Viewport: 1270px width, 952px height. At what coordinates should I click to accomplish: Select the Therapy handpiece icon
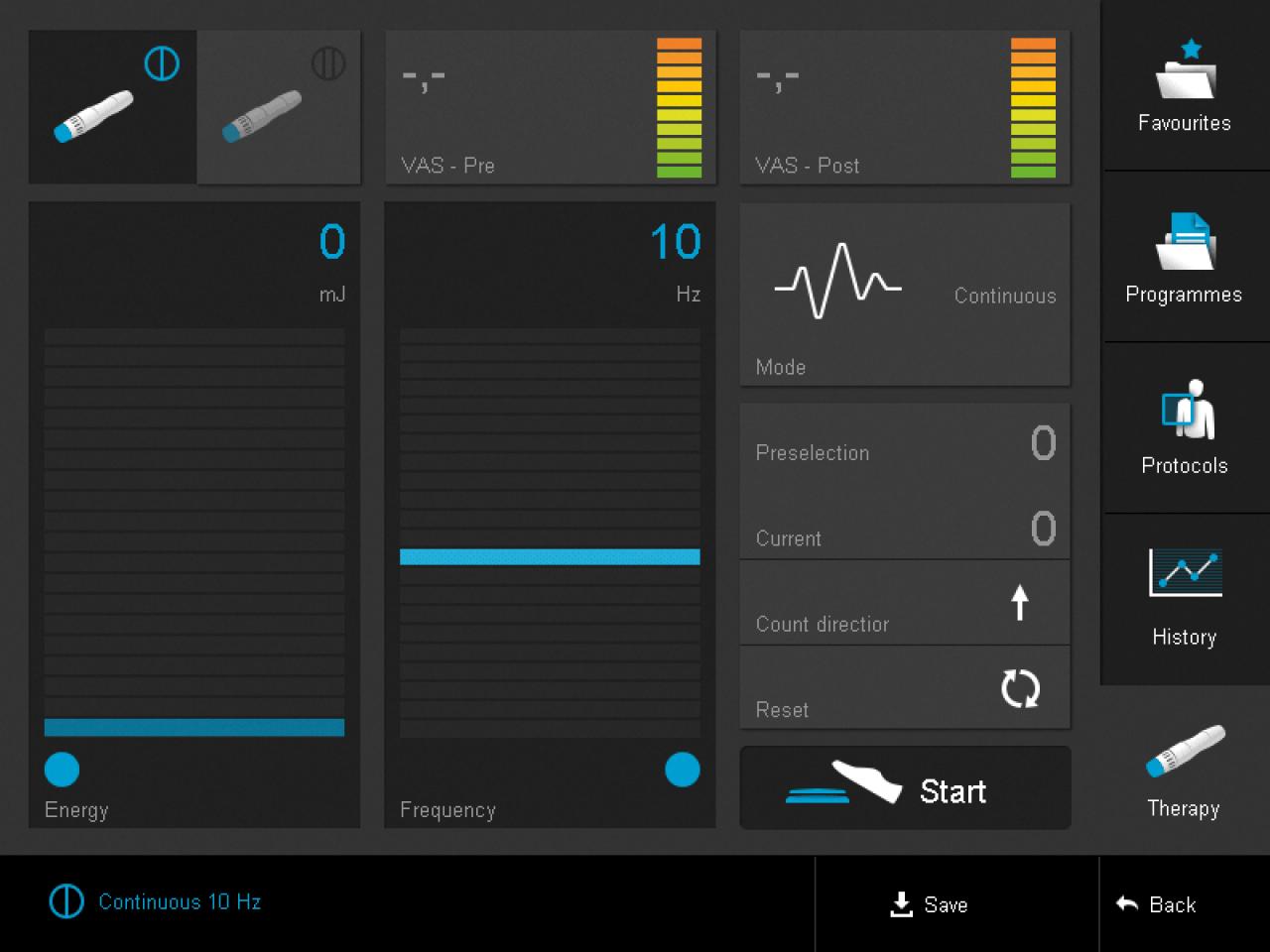point(1185,752)
